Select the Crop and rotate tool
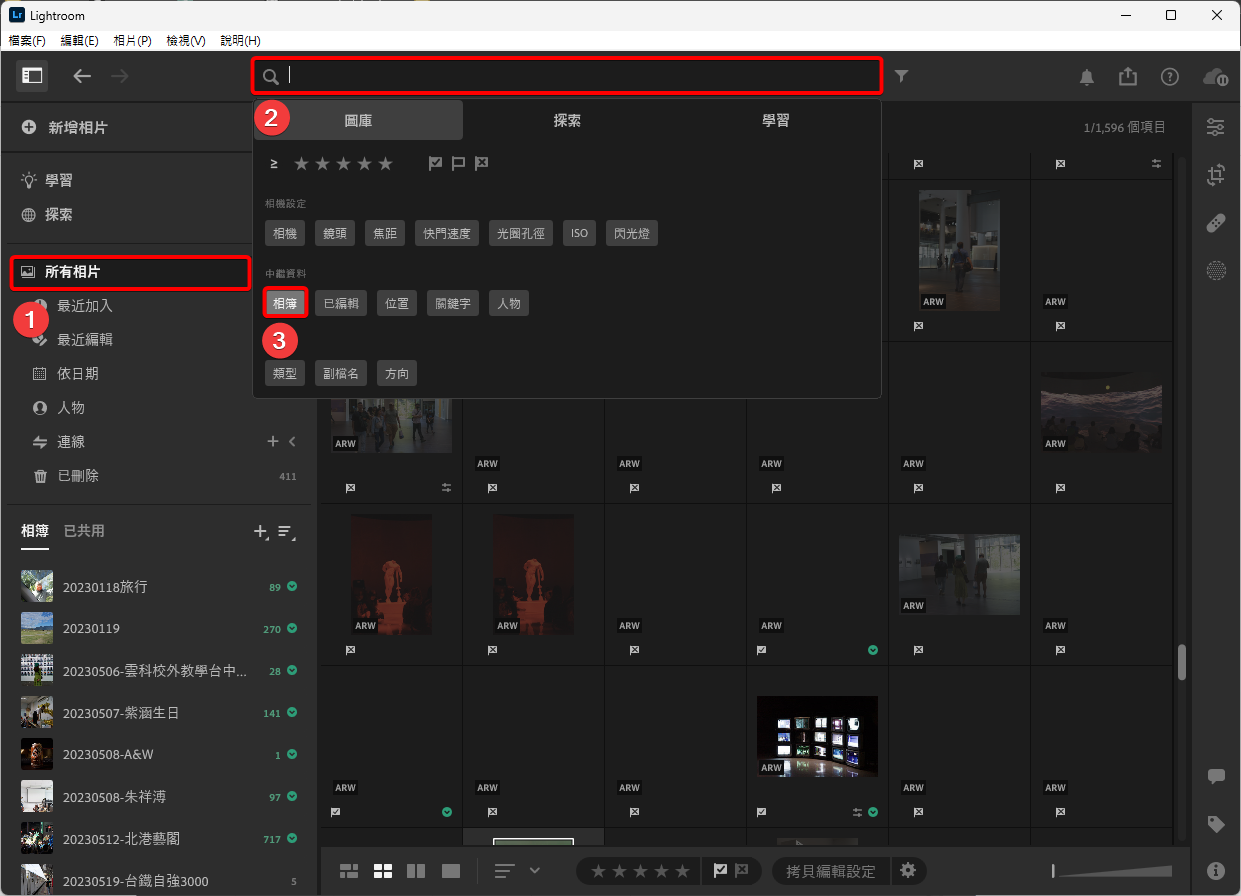 click(1215, 175)
